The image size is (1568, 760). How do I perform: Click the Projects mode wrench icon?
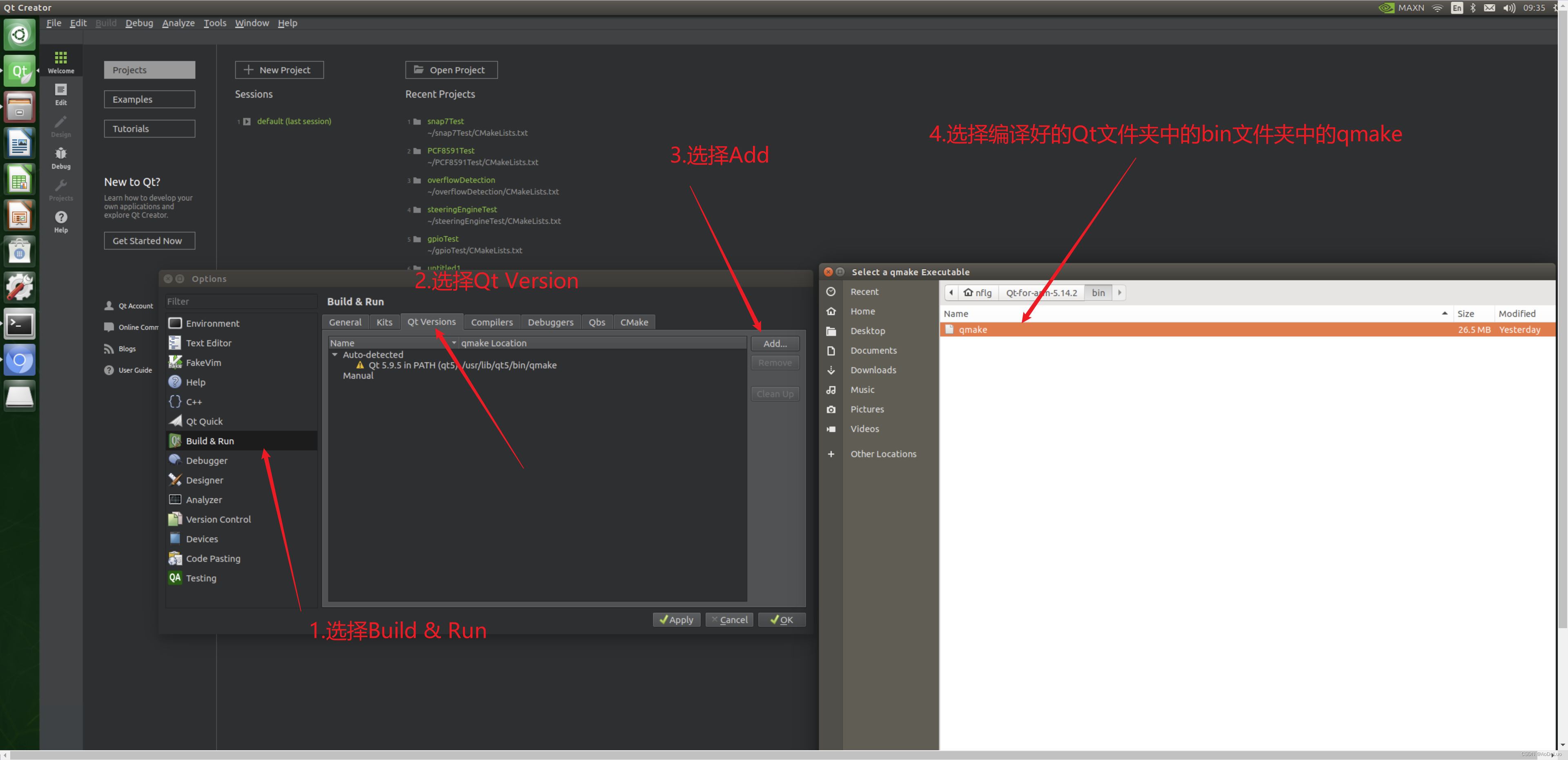pos(61,190)
